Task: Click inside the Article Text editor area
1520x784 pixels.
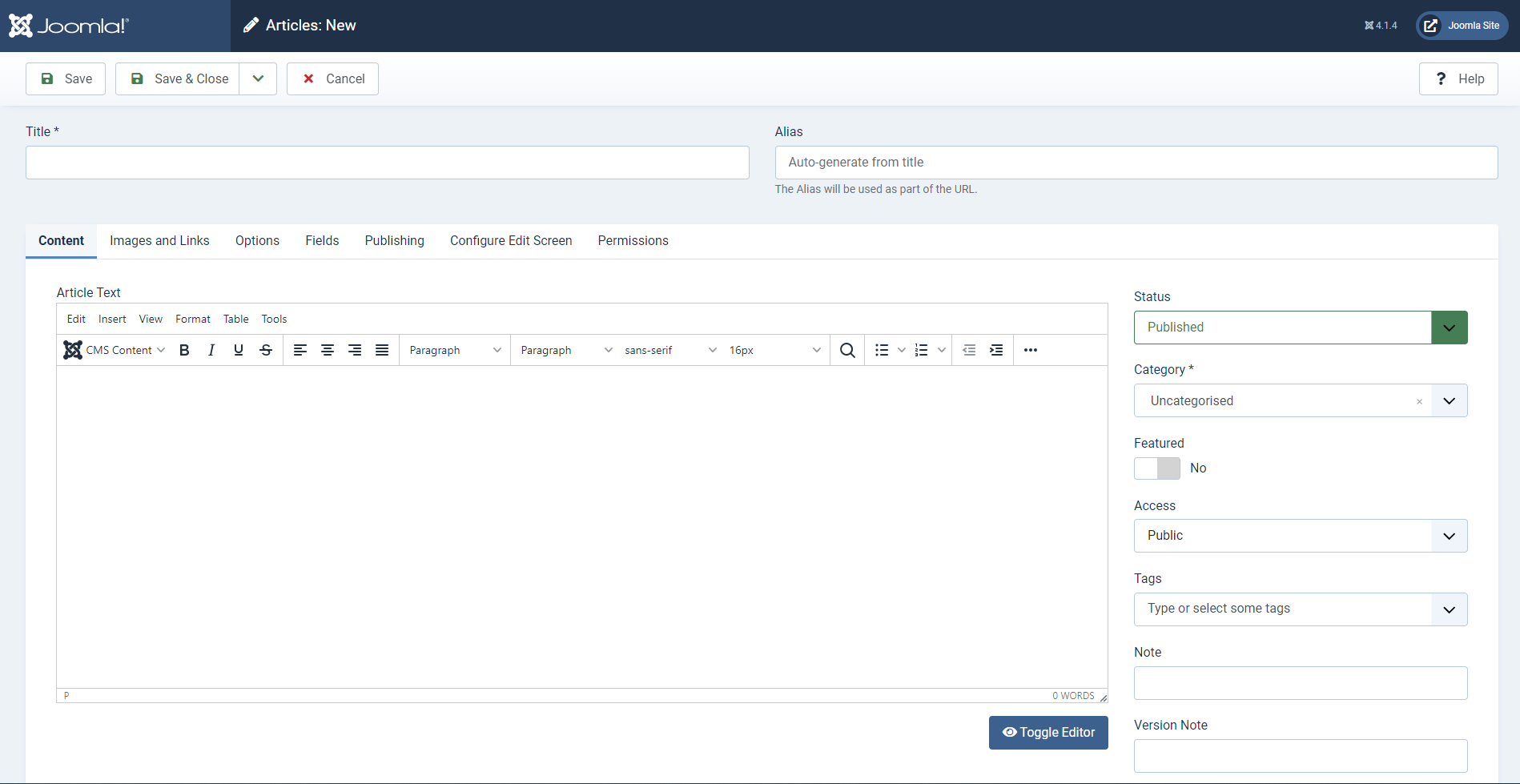Action: pos(582,527)
